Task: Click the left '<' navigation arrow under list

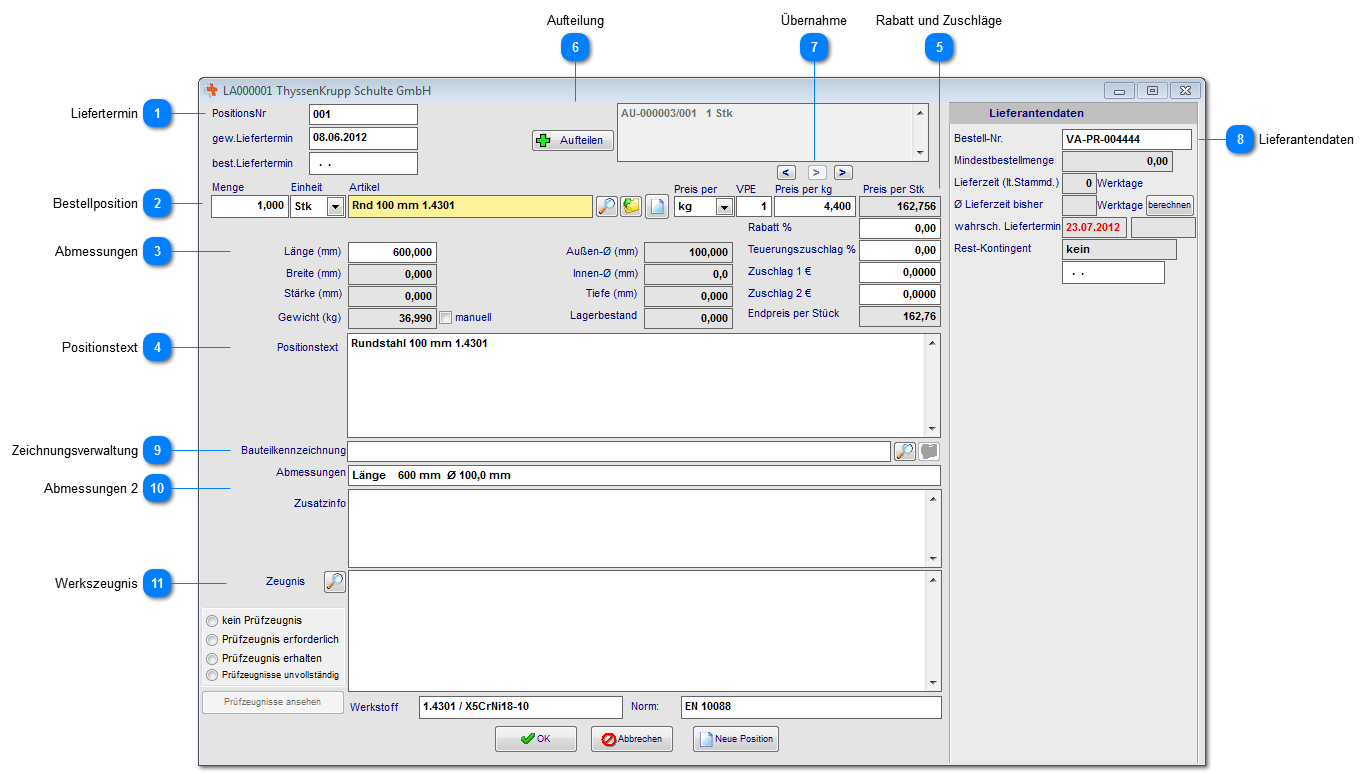Action: point(787,172)
